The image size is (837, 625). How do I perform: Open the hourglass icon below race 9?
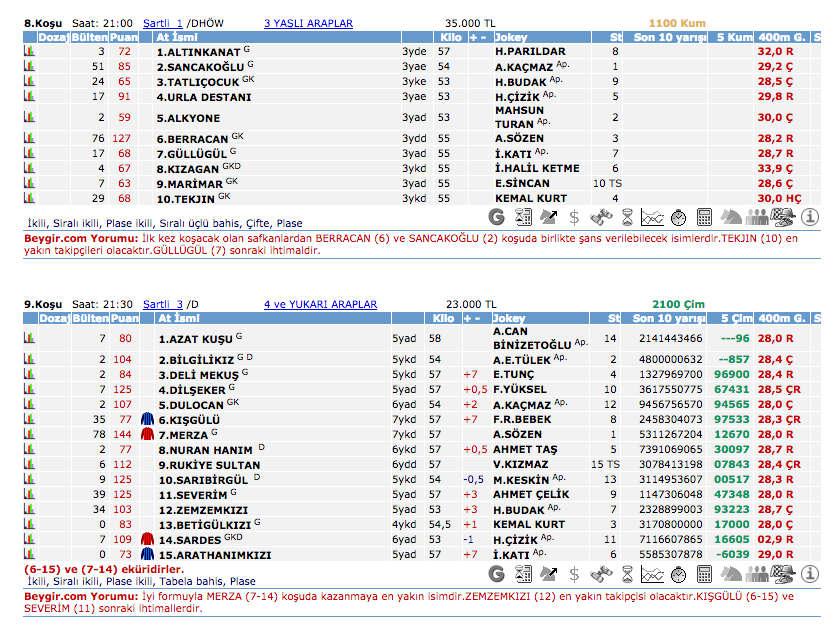pos(626,574)
